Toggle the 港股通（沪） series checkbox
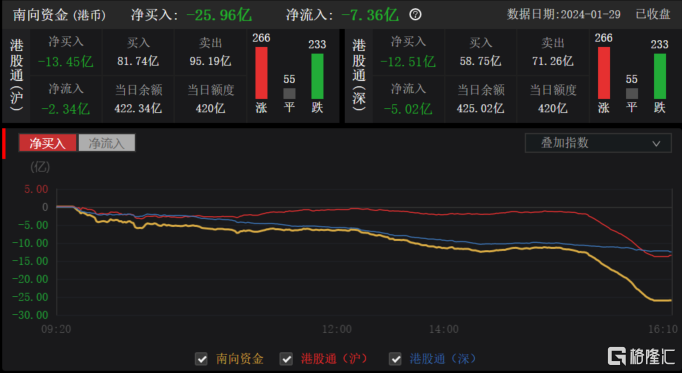Screen dimensions: 682x373 point(286,359)
